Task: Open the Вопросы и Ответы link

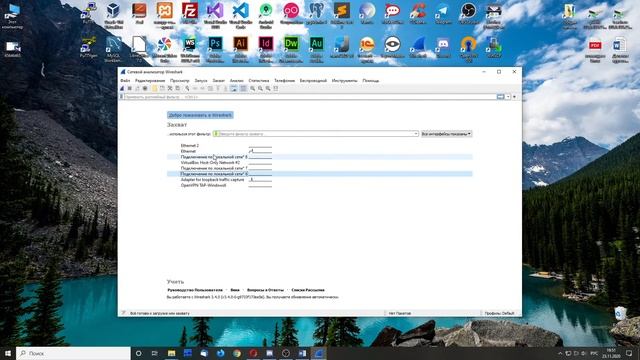Action: [265, 290]
